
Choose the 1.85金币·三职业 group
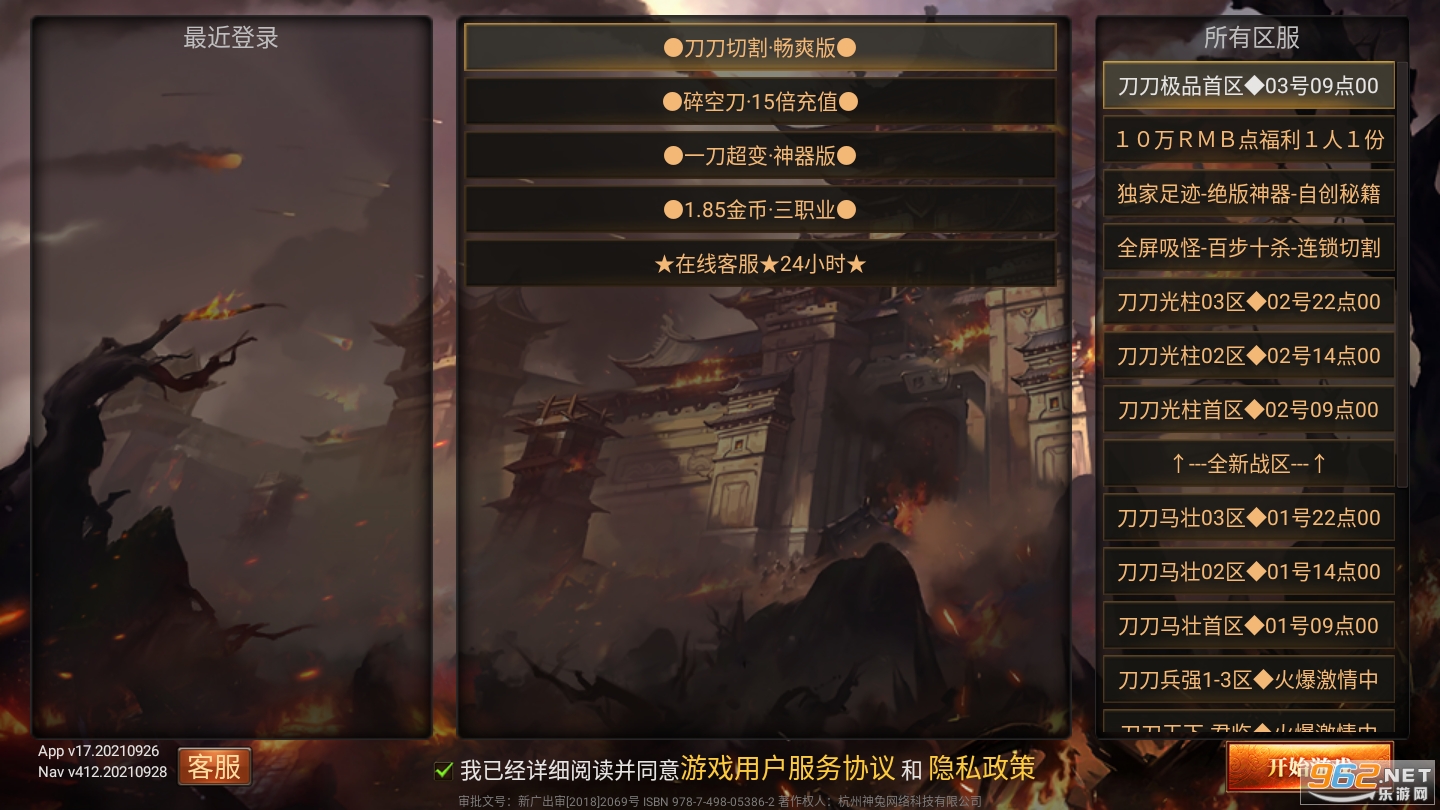[760, 209]
